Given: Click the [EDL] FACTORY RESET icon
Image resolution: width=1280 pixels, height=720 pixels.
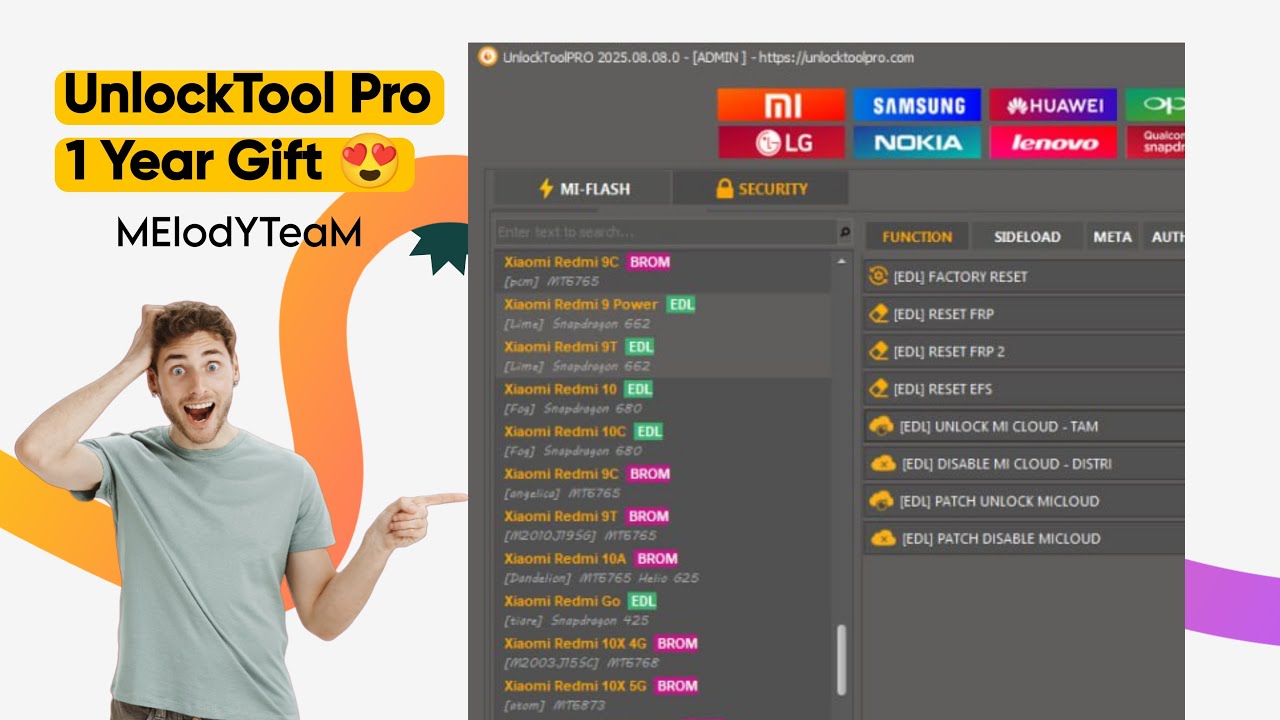Looking at the screenshot, I should coord(879,276).
